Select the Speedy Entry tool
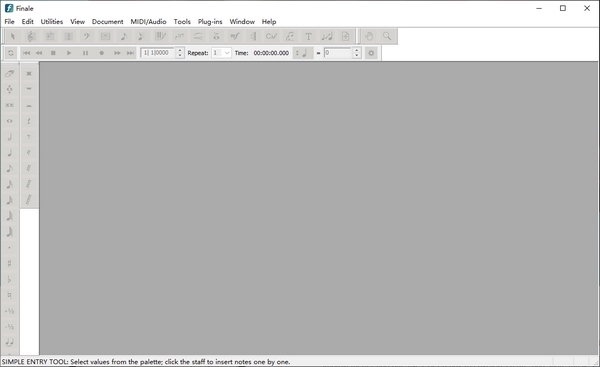 point(141,36)
